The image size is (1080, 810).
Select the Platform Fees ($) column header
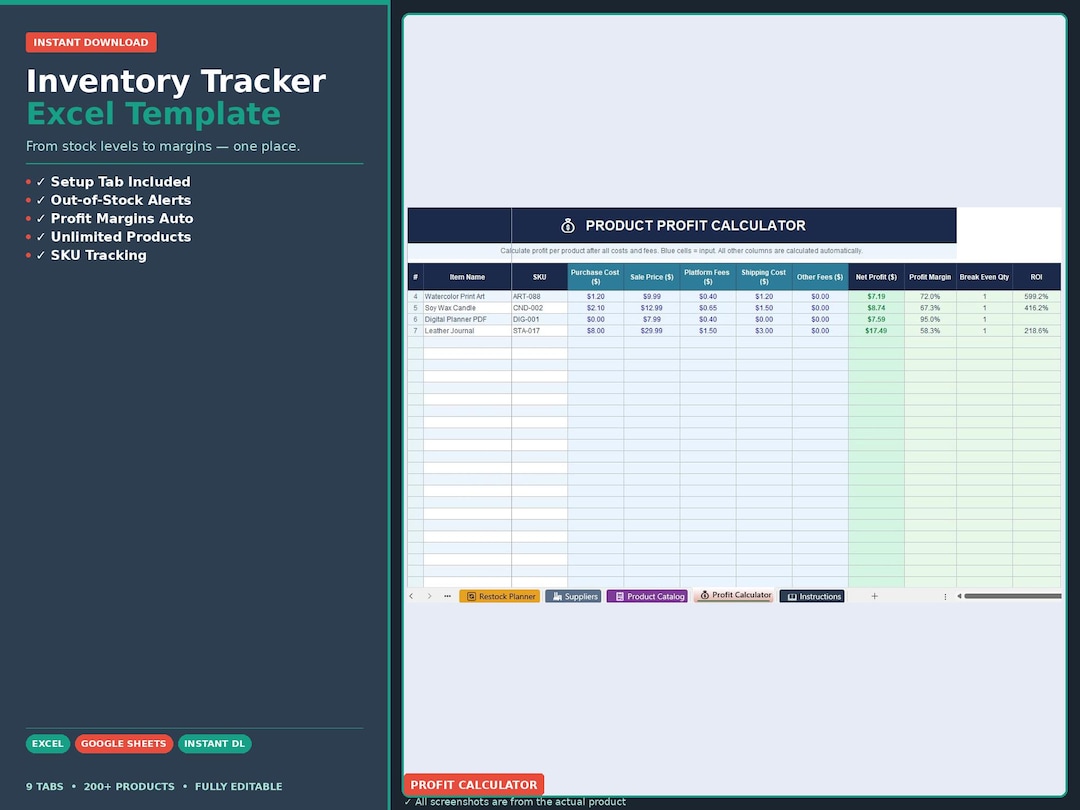click(707, 277)
